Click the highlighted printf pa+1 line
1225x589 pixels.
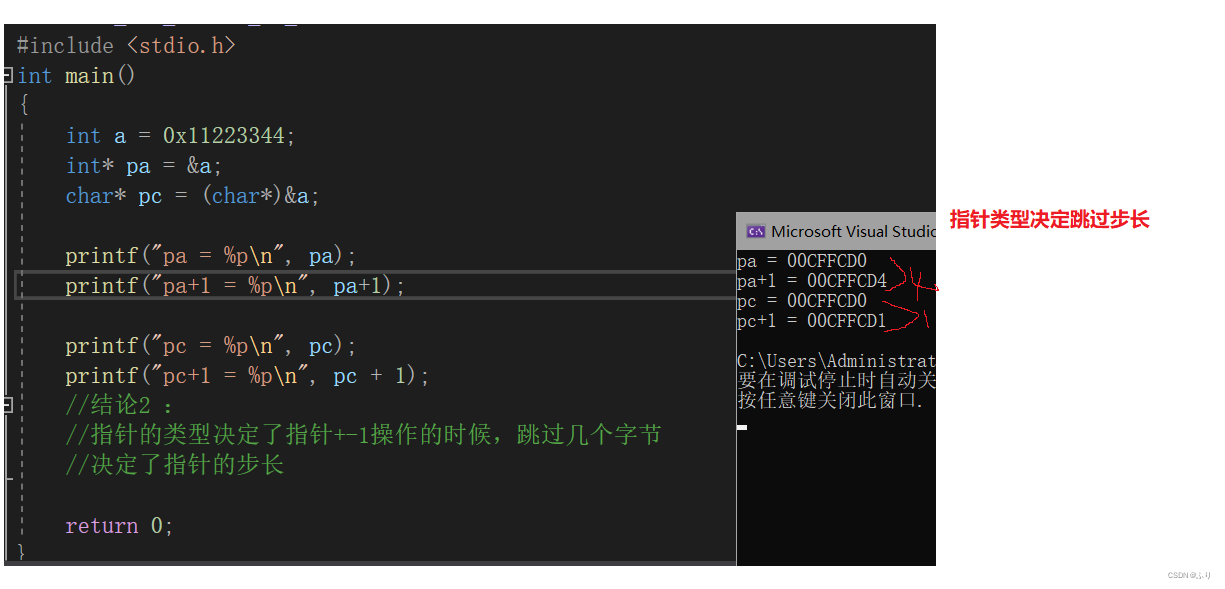click(x=235, y=286)
